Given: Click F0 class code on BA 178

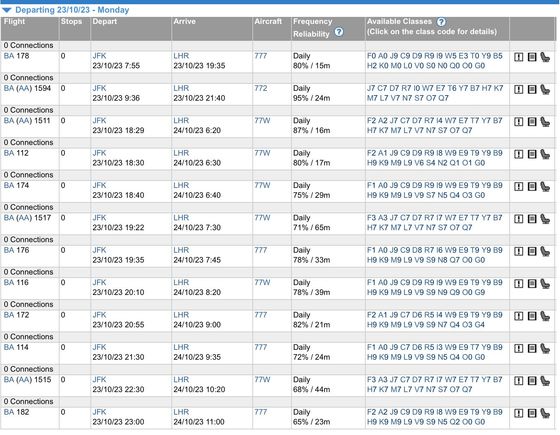Looking at the screenshot, I should click(x=371, y=56).
